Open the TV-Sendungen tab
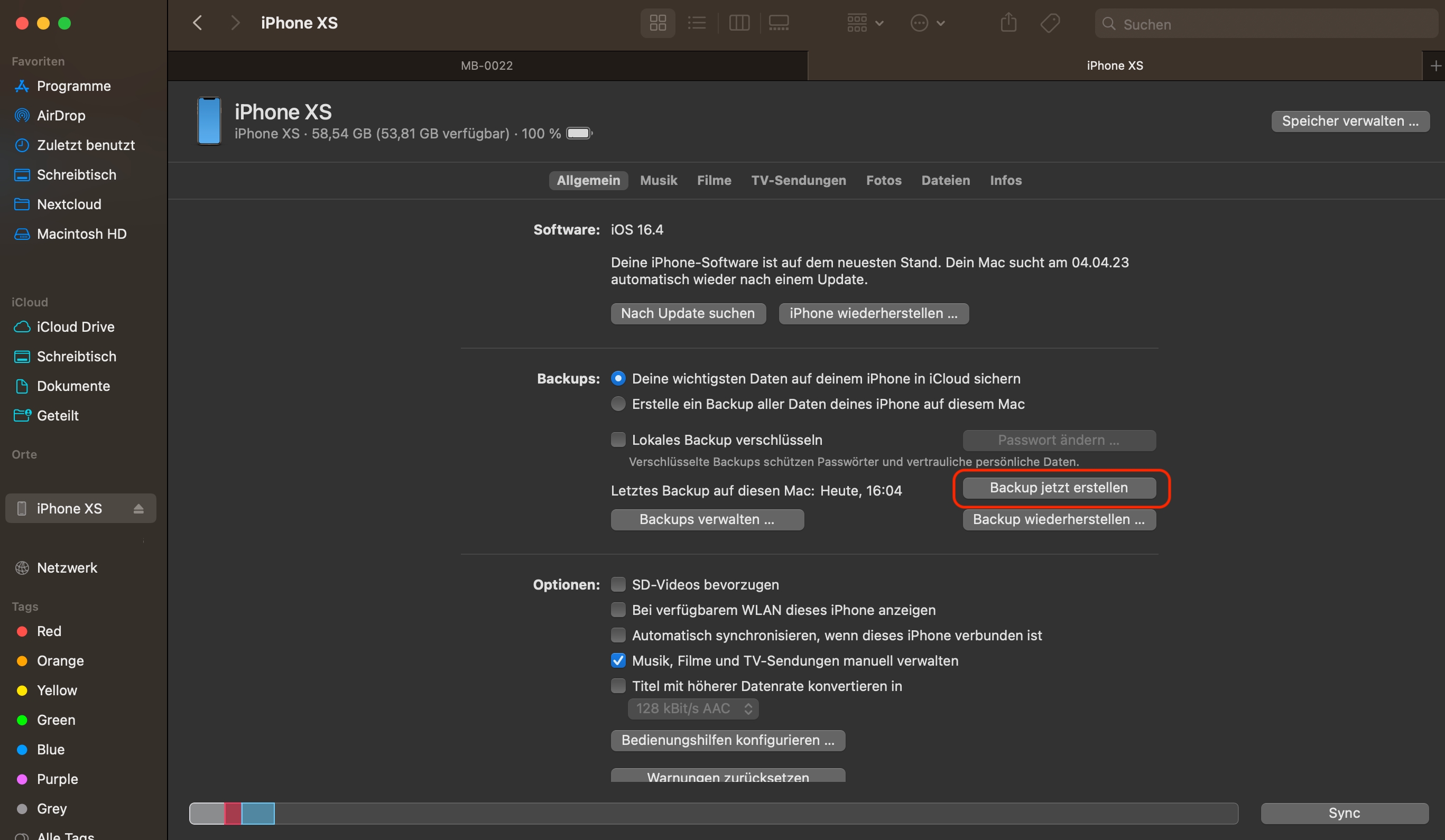Viewport: 1445px width, 840px height. tap(798, 181)
